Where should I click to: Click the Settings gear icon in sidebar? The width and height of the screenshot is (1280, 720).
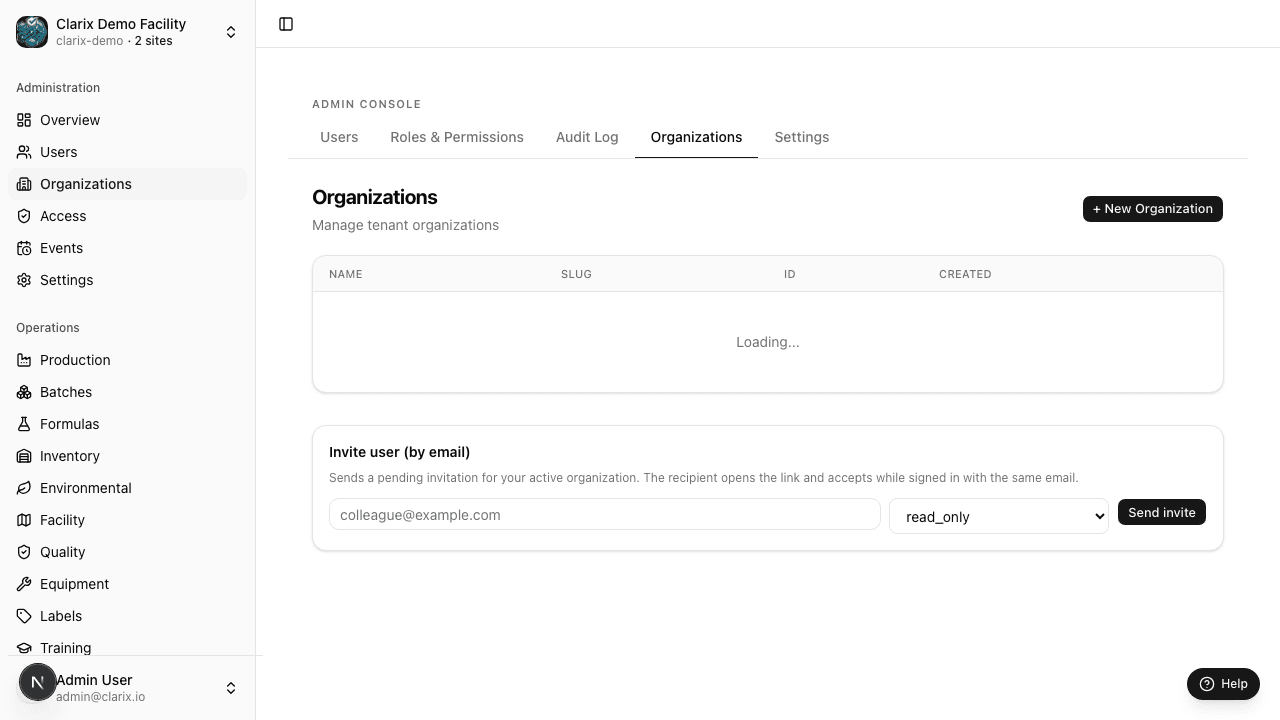click(x=24, y=280)
